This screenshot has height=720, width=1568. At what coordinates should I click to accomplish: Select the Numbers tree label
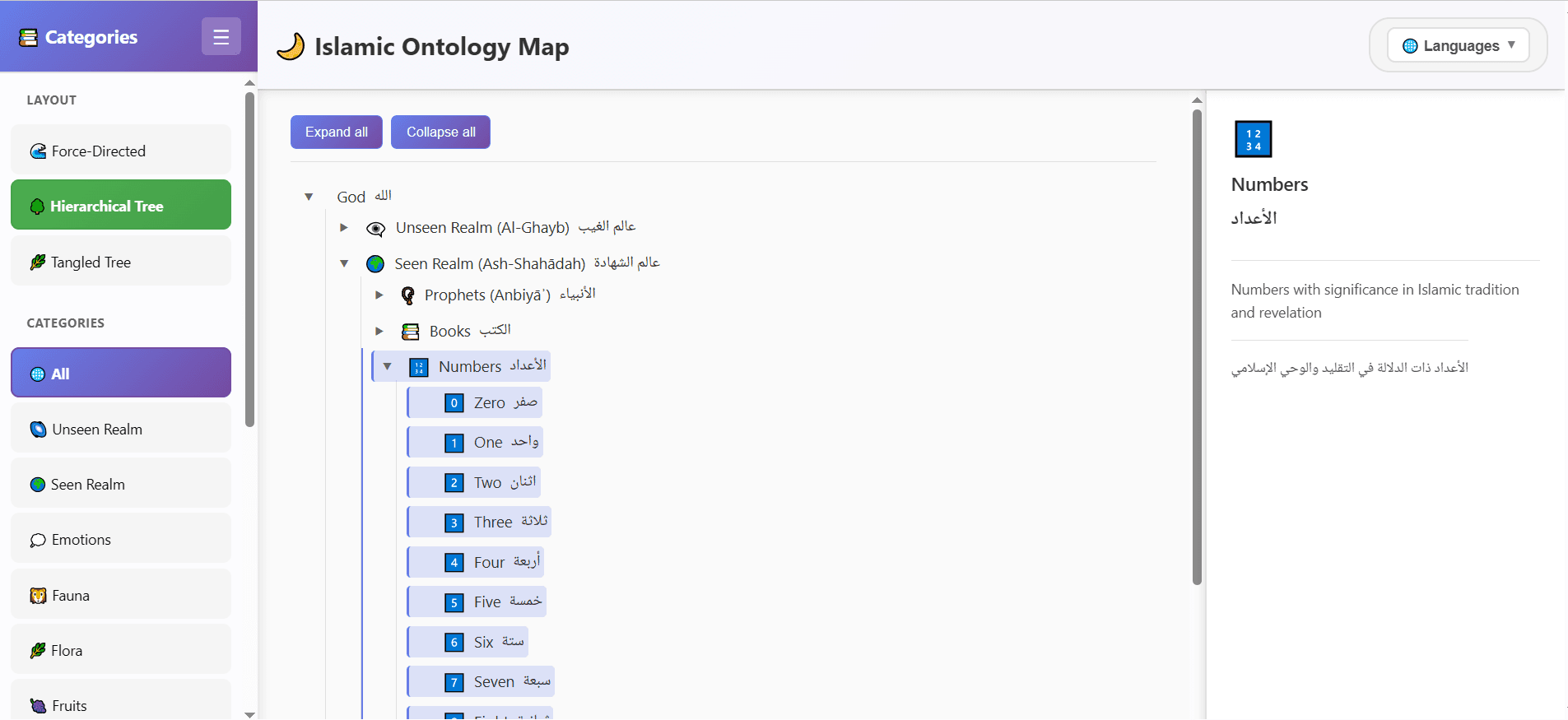470,367
